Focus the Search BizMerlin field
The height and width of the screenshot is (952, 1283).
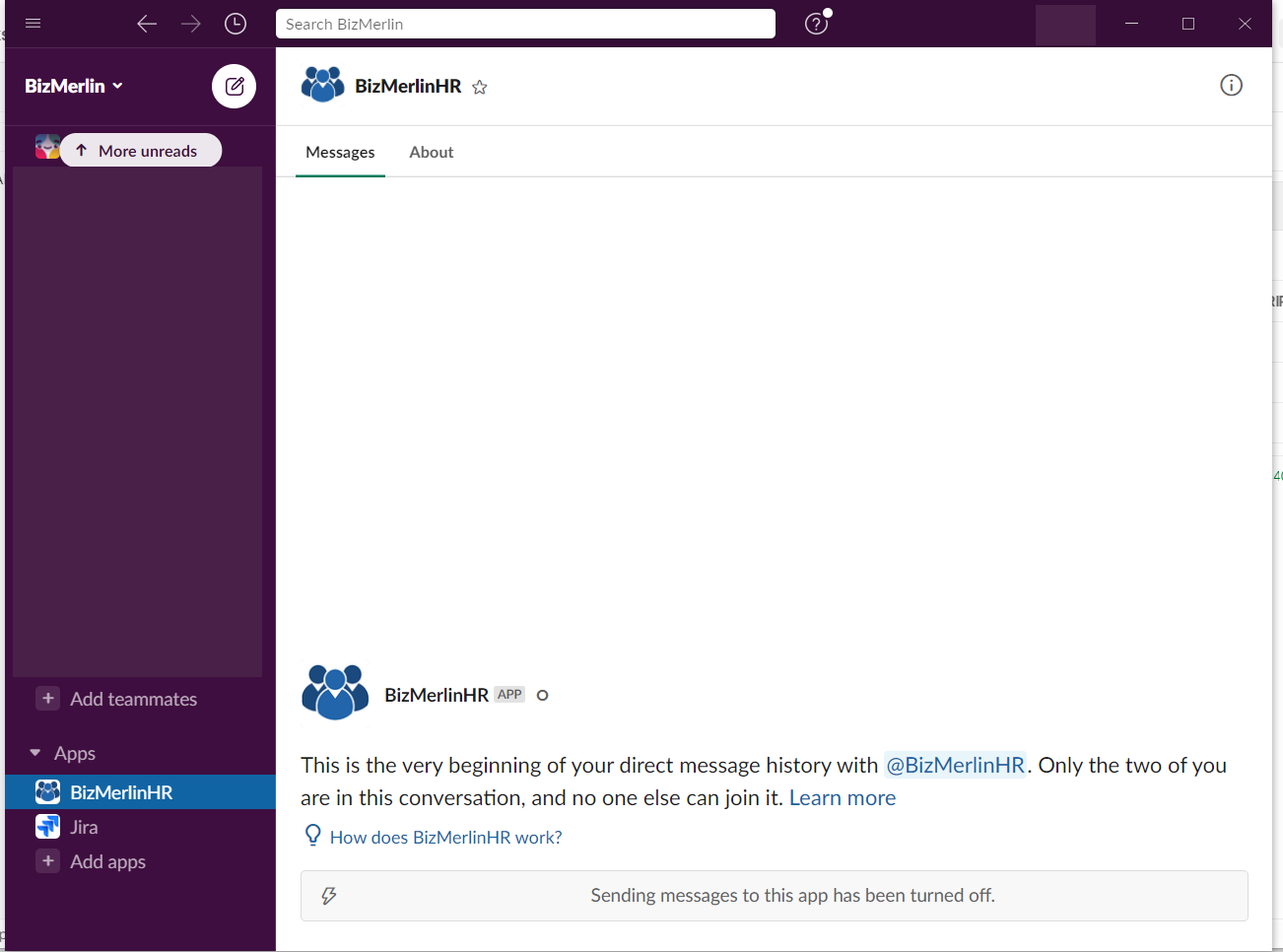coord(525,24)
